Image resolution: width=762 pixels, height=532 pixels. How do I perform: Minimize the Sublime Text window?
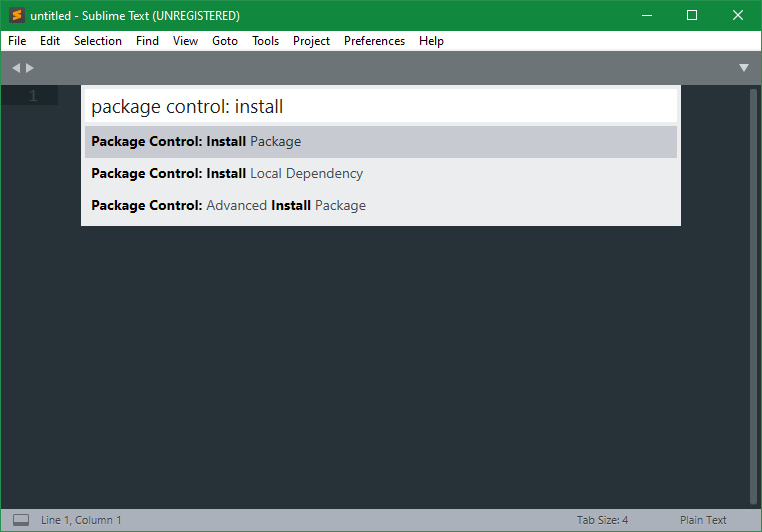[x=647, y=16]
